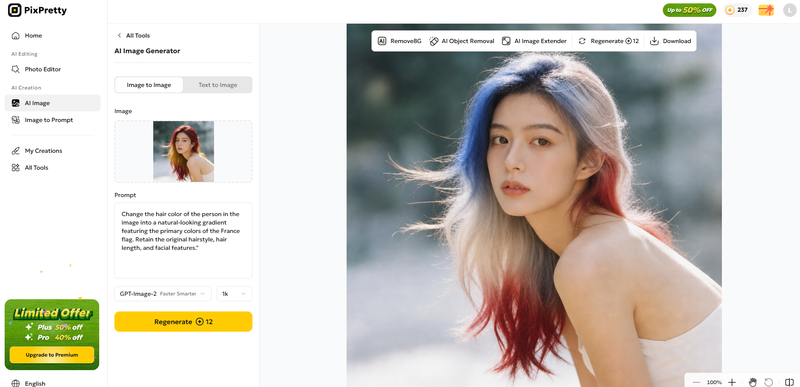This screenshot has height=387, width=800.
Task: Click the Up to 50% OFF badge
Action: 689,10
